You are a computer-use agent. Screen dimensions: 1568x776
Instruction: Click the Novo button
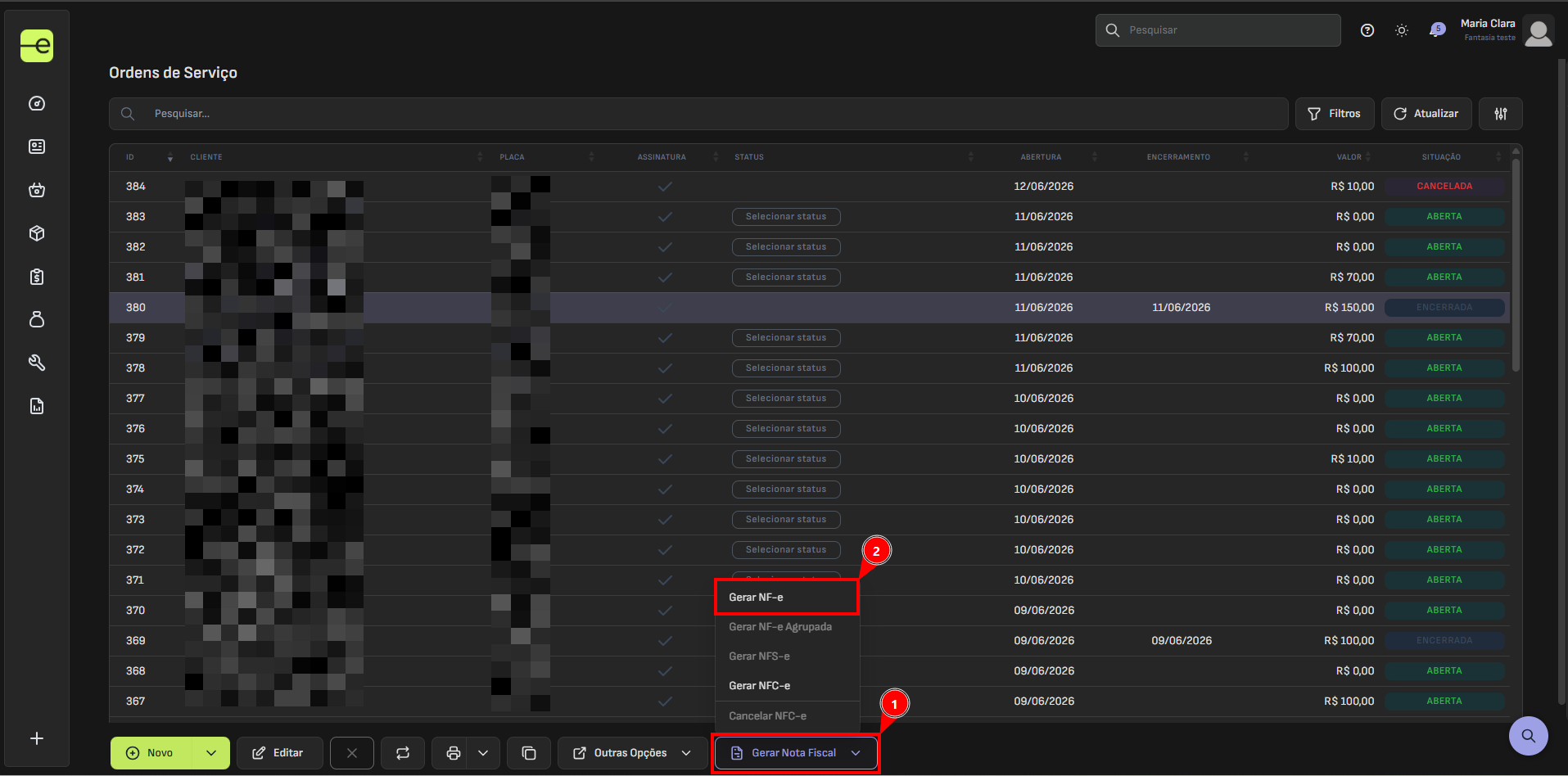(151, 753)
